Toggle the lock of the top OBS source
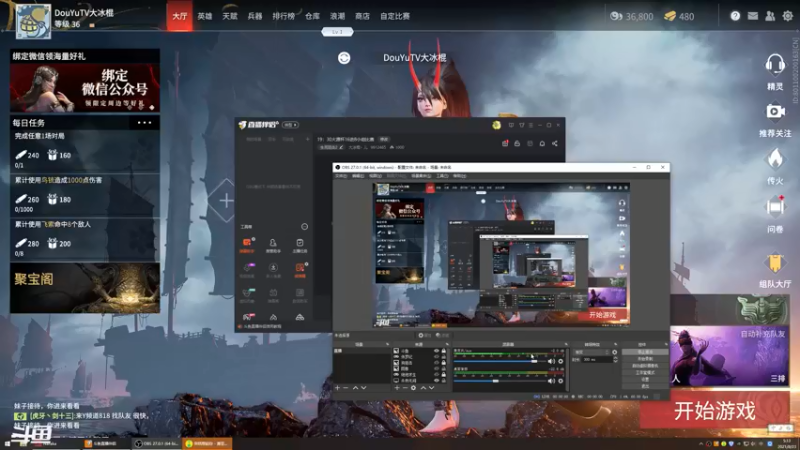800x450 pixels. pos(443,351)
